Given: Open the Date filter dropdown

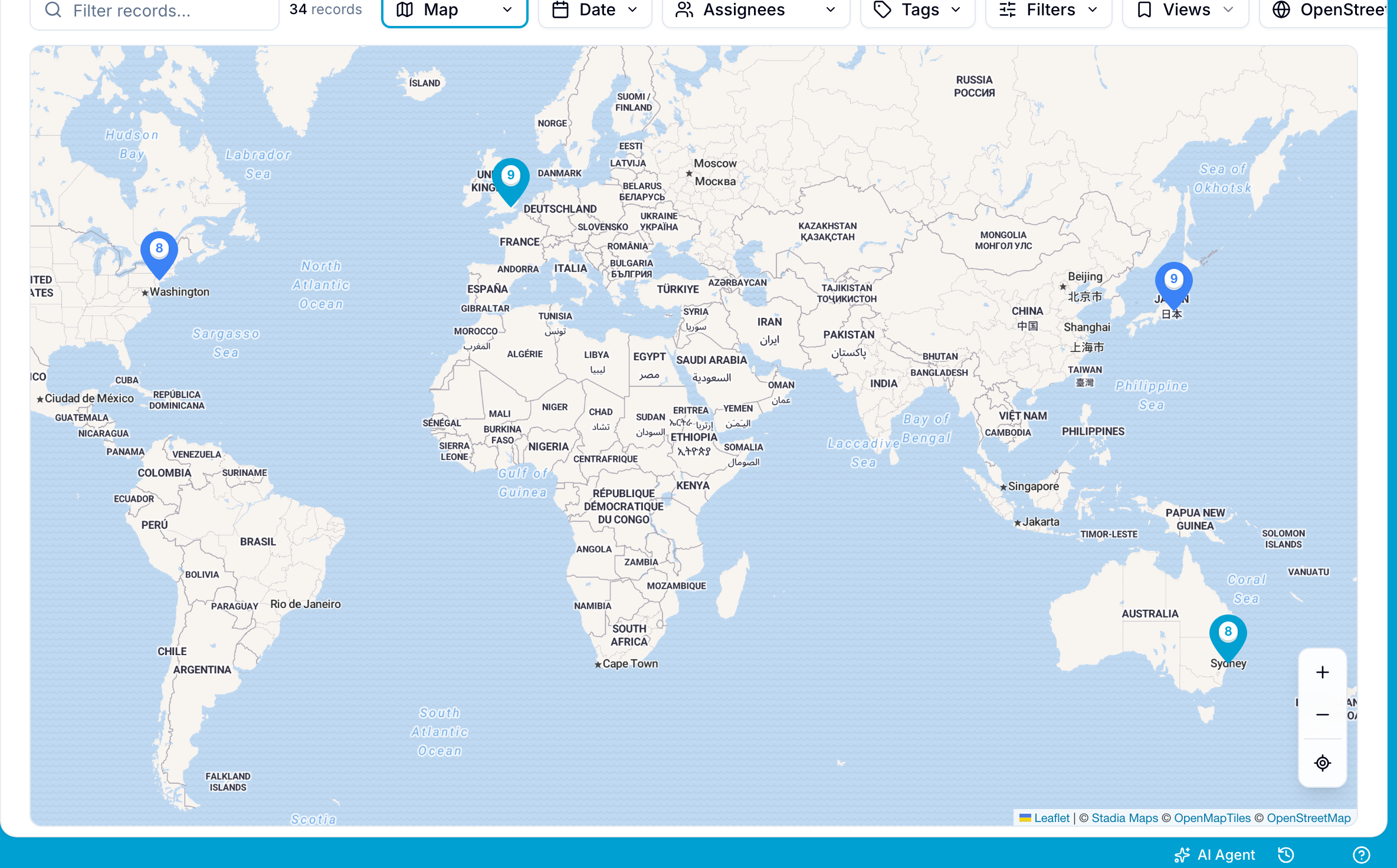Looking at the screenshot, I should (595, 11).
